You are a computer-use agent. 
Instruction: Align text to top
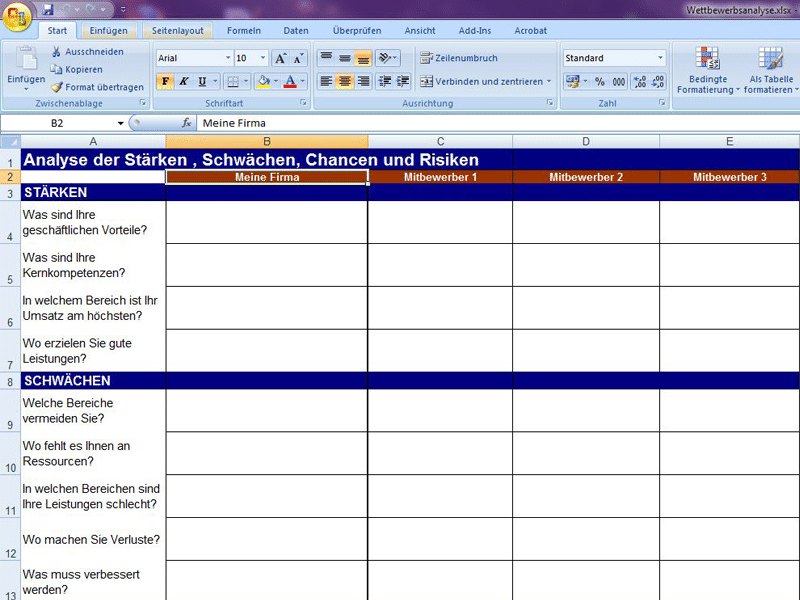326,58
